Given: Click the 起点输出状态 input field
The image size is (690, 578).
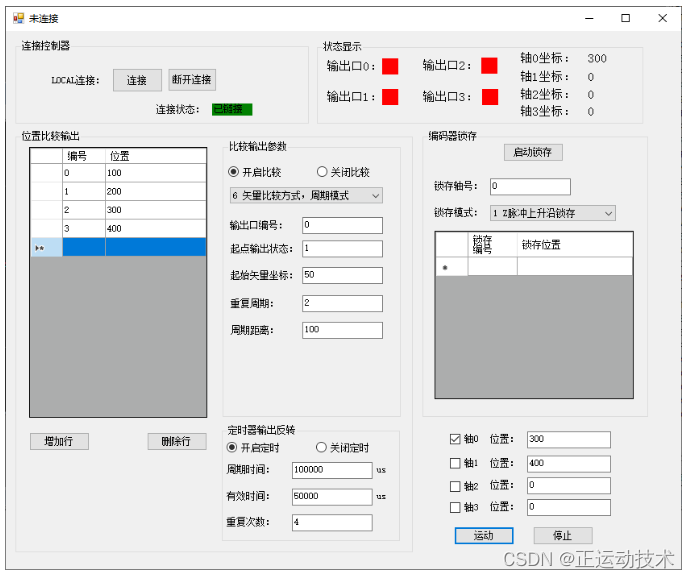Looking at the screenshot, I should (x=342, y=249).
